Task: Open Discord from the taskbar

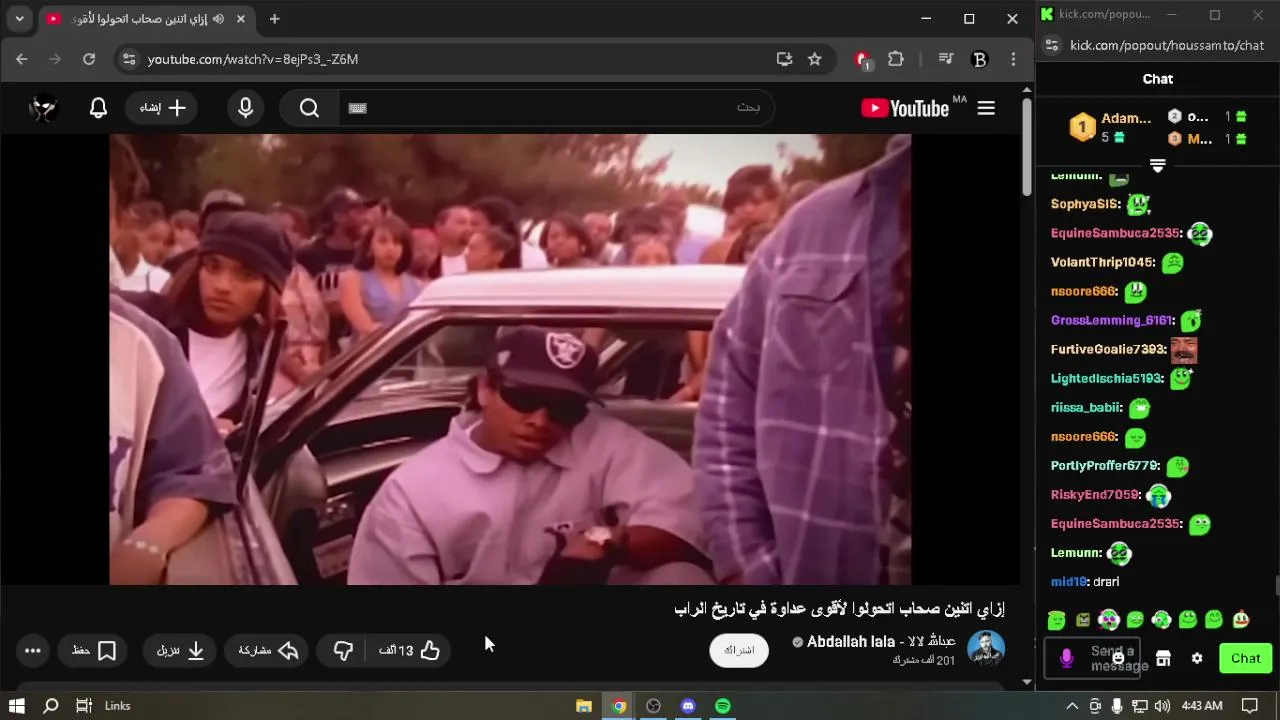Action: coord(688,706)
